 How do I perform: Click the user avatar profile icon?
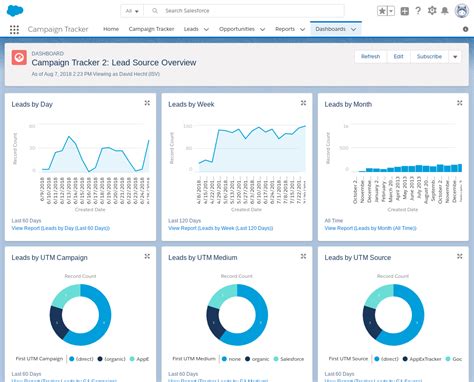(x=462, y=11)
